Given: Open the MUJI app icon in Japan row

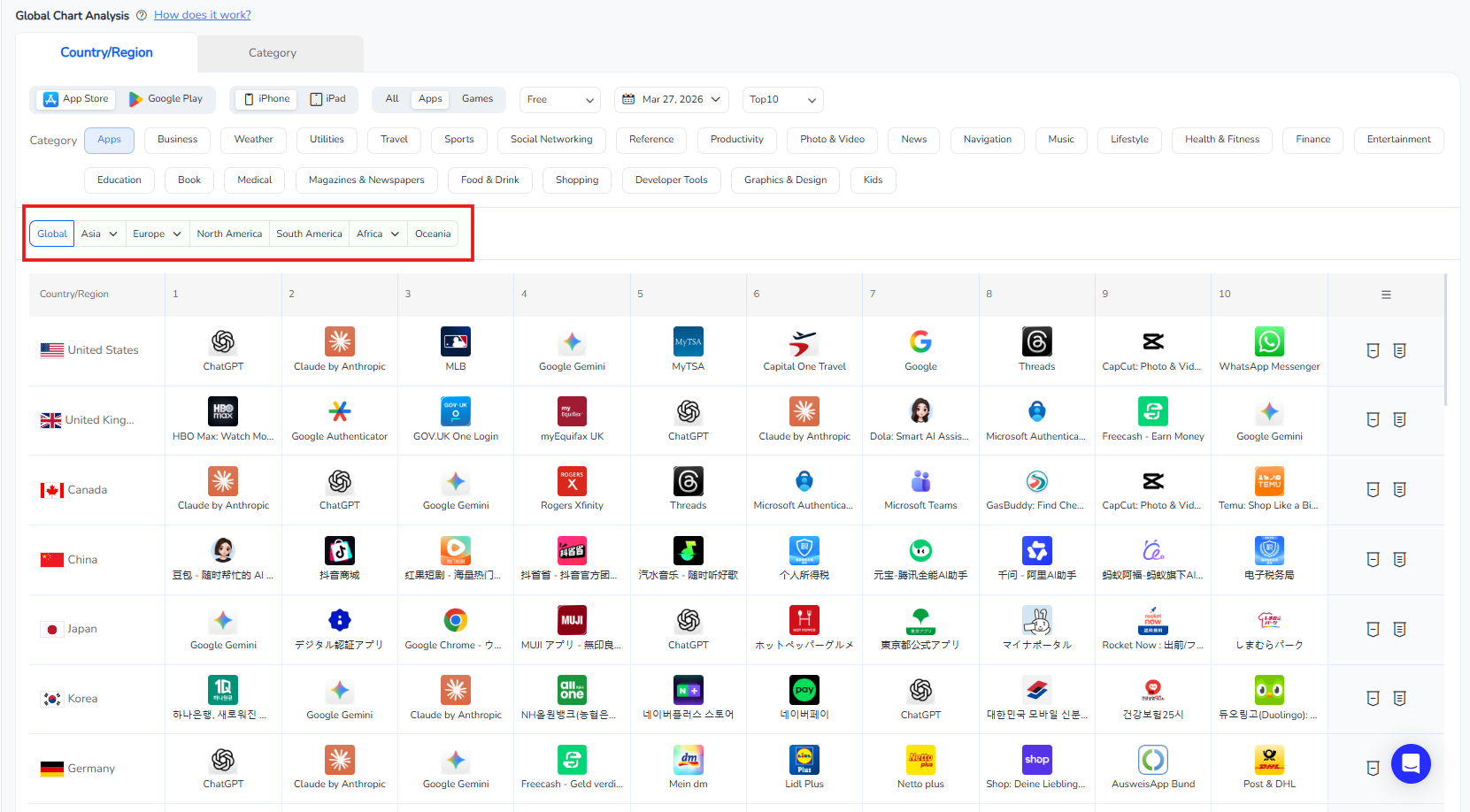Looking at the screenshot, I should pyautogui.click(x=572, y=621).
